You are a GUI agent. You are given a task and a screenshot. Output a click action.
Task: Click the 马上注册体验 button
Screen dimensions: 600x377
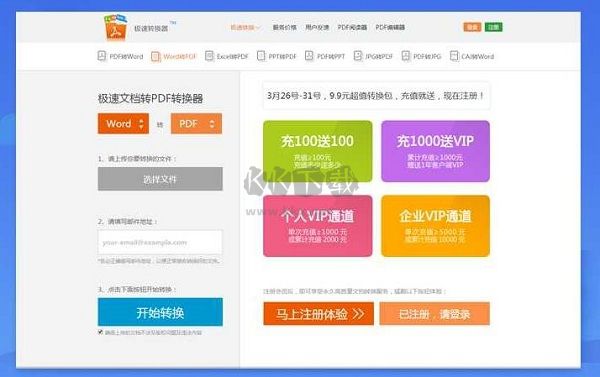pyautogui.click(x=318, y=314)
